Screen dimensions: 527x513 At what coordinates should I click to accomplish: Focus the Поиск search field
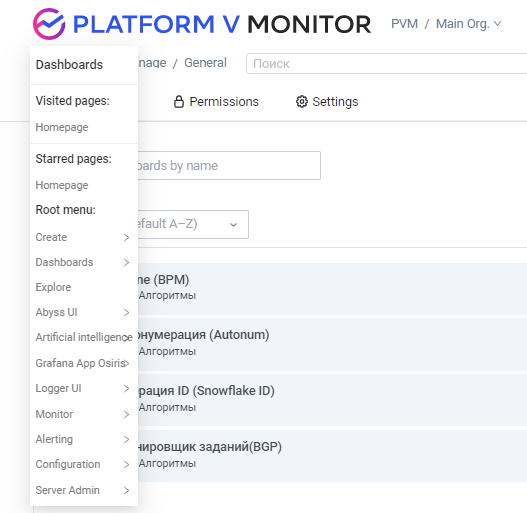tap(387, 63)
